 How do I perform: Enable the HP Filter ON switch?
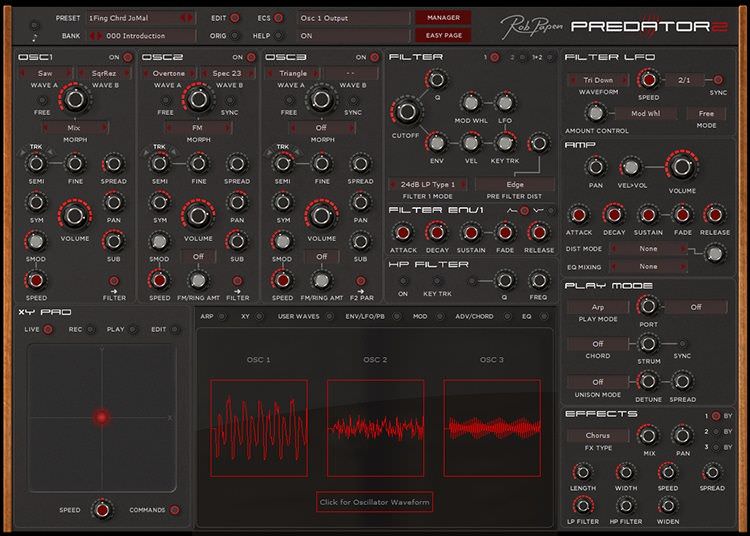(402, 280)
